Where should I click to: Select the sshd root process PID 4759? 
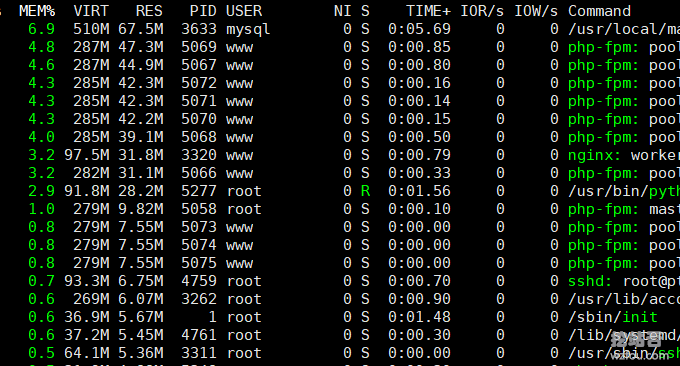[x=340, y=281]
